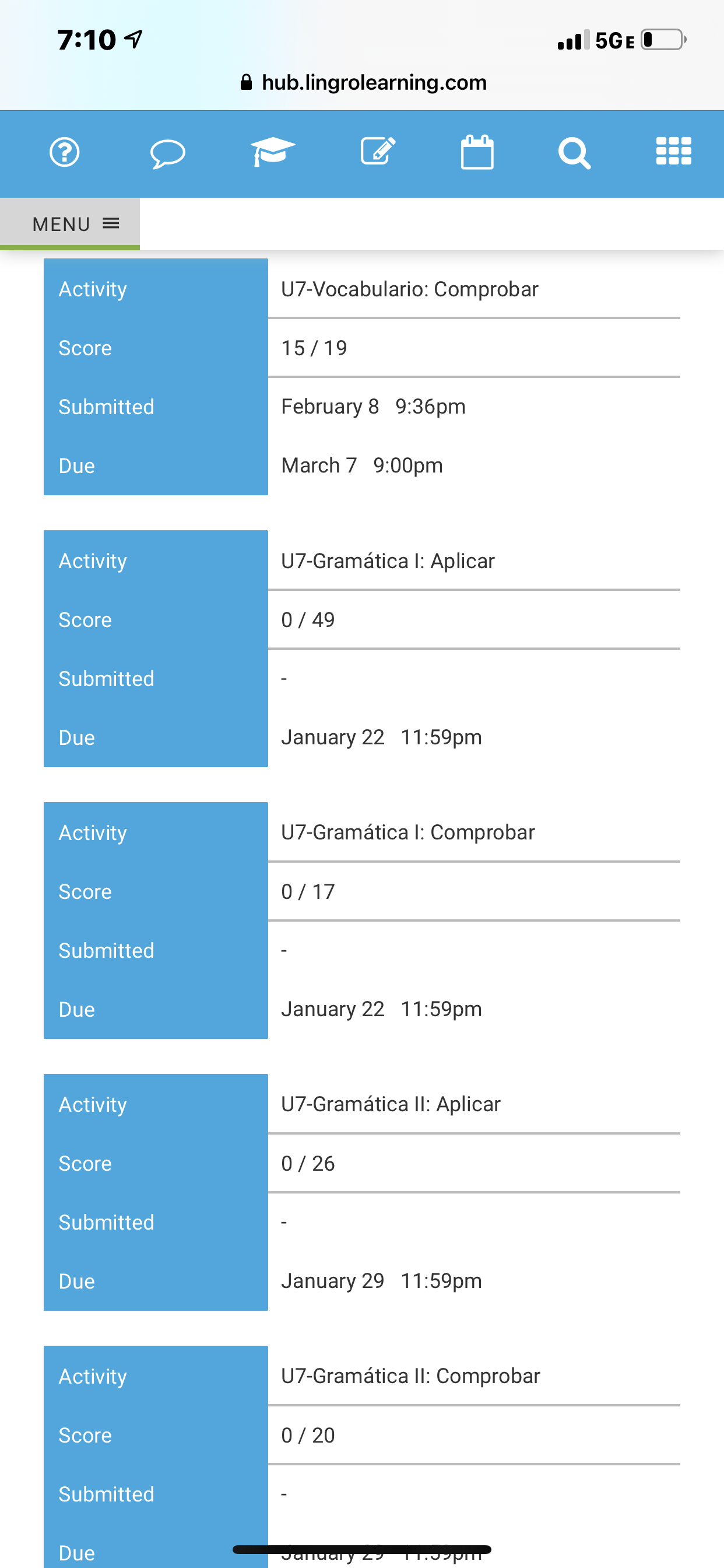Image resolution: width=724 pixels, height=1568 pixels.
Task: Open the chat speech bubble icon
Action: coord(167,153)
